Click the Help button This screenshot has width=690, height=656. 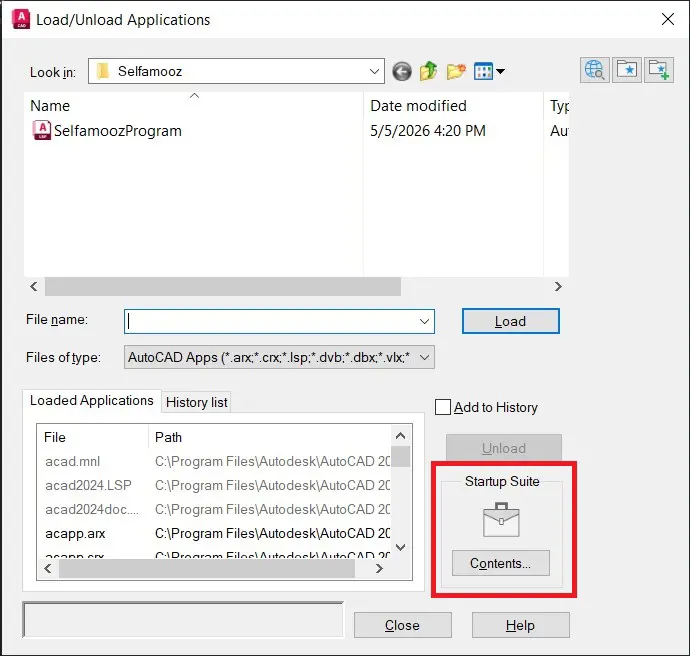pyautogui.click(x=521, y=625)
